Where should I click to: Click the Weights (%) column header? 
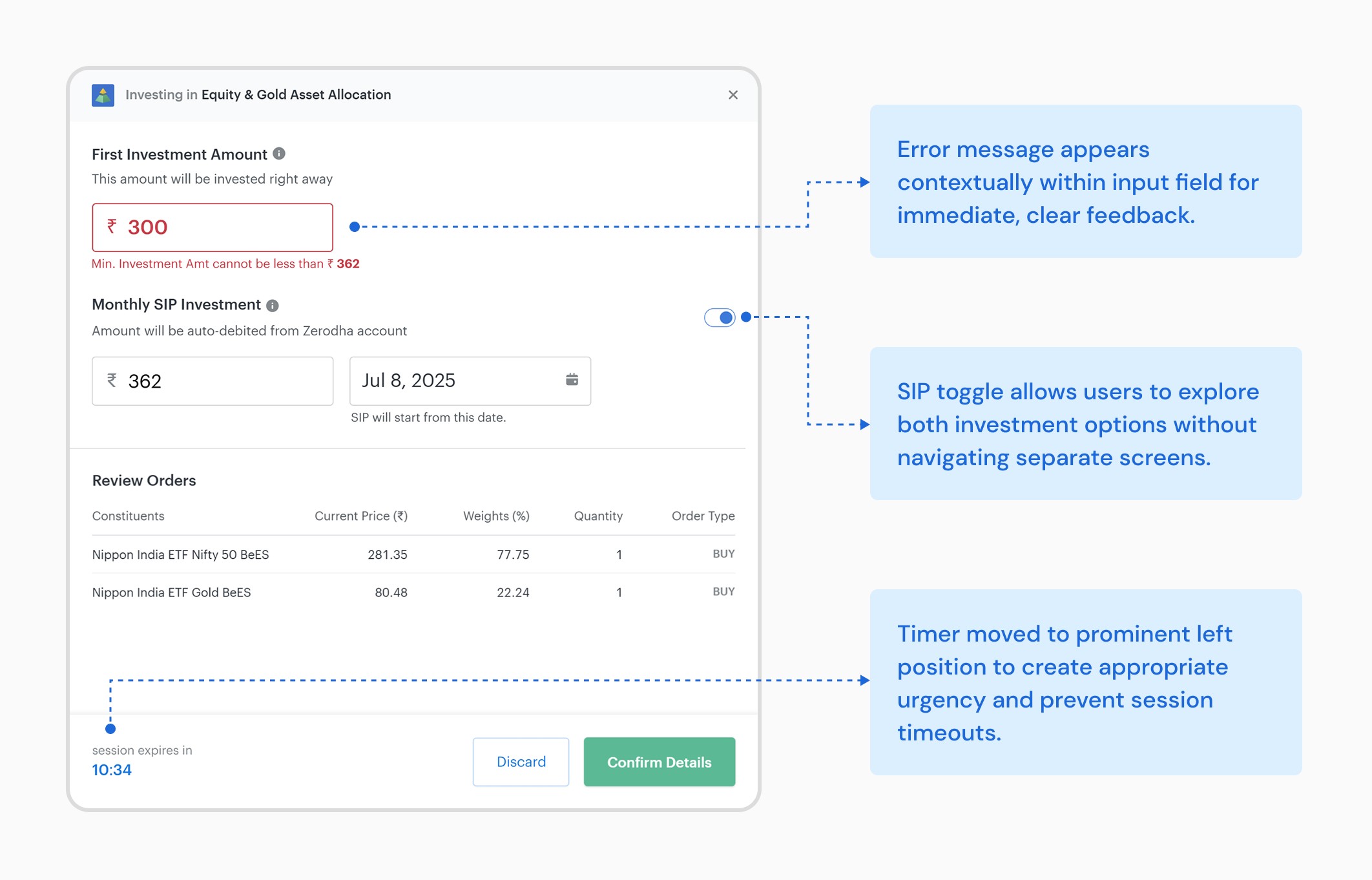coord(496,516)
